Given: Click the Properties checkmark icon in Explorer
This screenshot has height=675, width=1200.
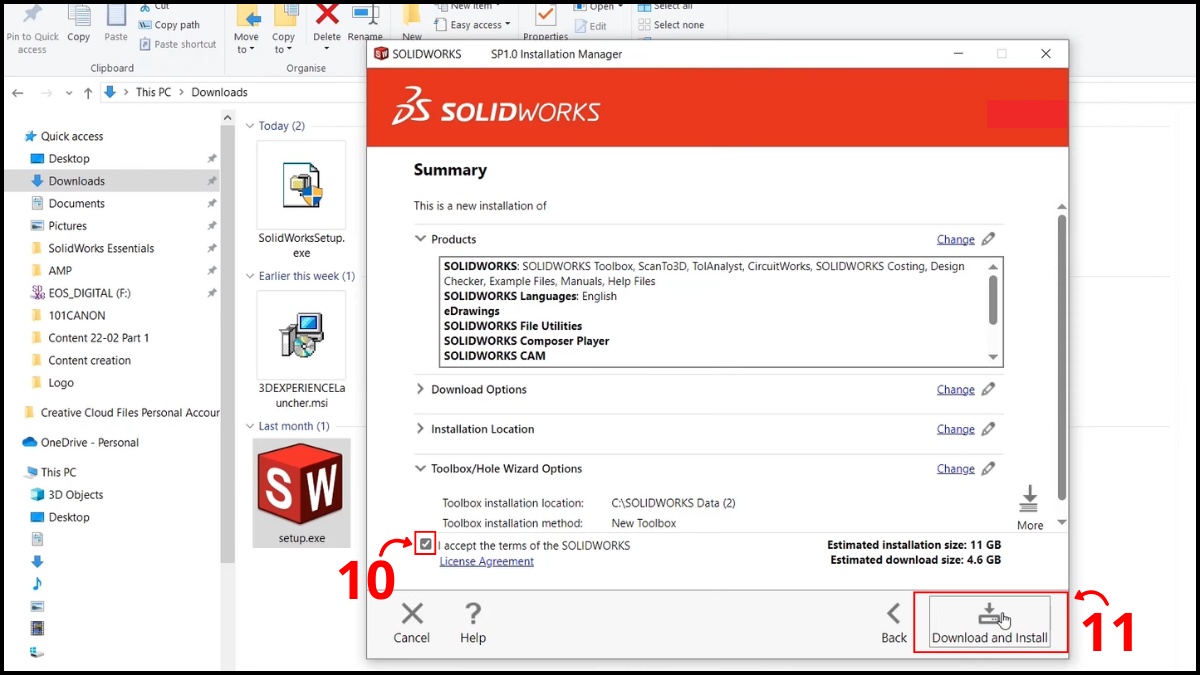Looking at the screenshot, I should 545,15.
